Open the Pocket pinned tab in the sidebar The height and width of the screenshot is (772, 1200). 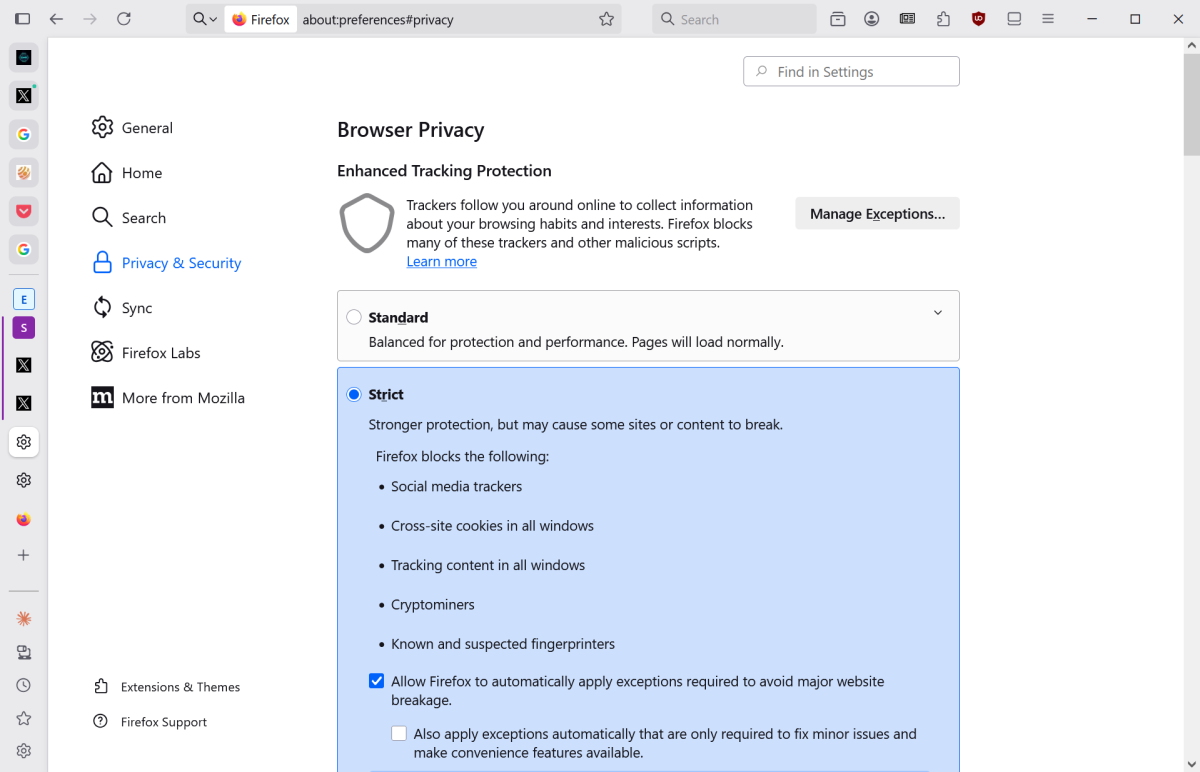point(23,211)
